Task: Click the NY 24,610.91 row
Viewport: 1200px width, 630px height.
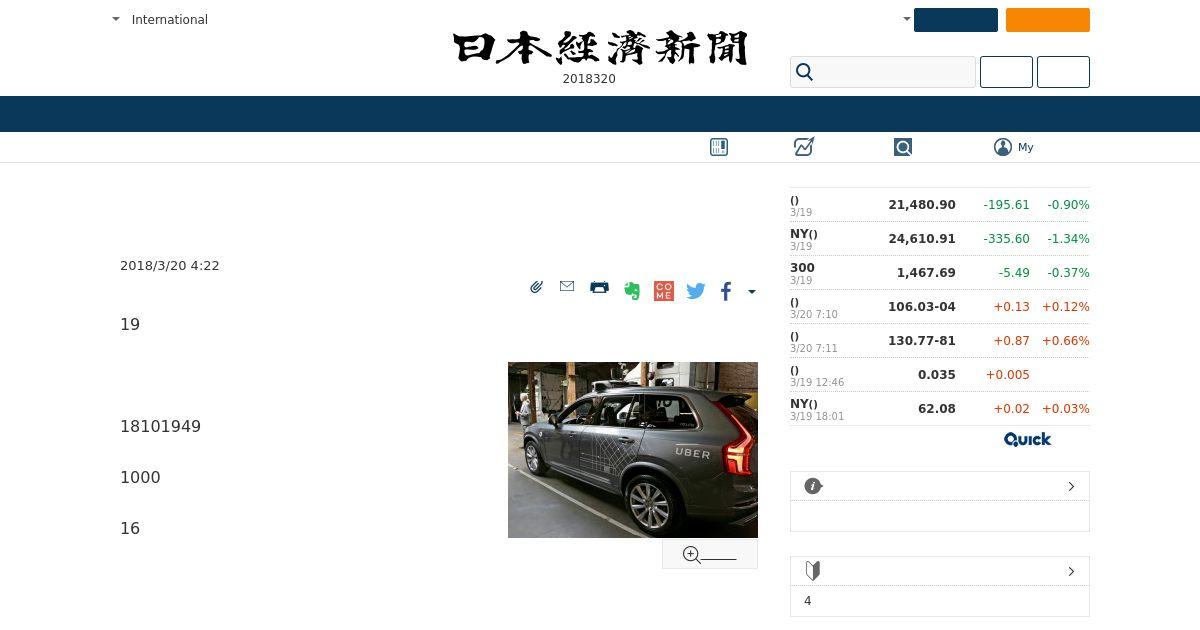Action: [940, 239]
